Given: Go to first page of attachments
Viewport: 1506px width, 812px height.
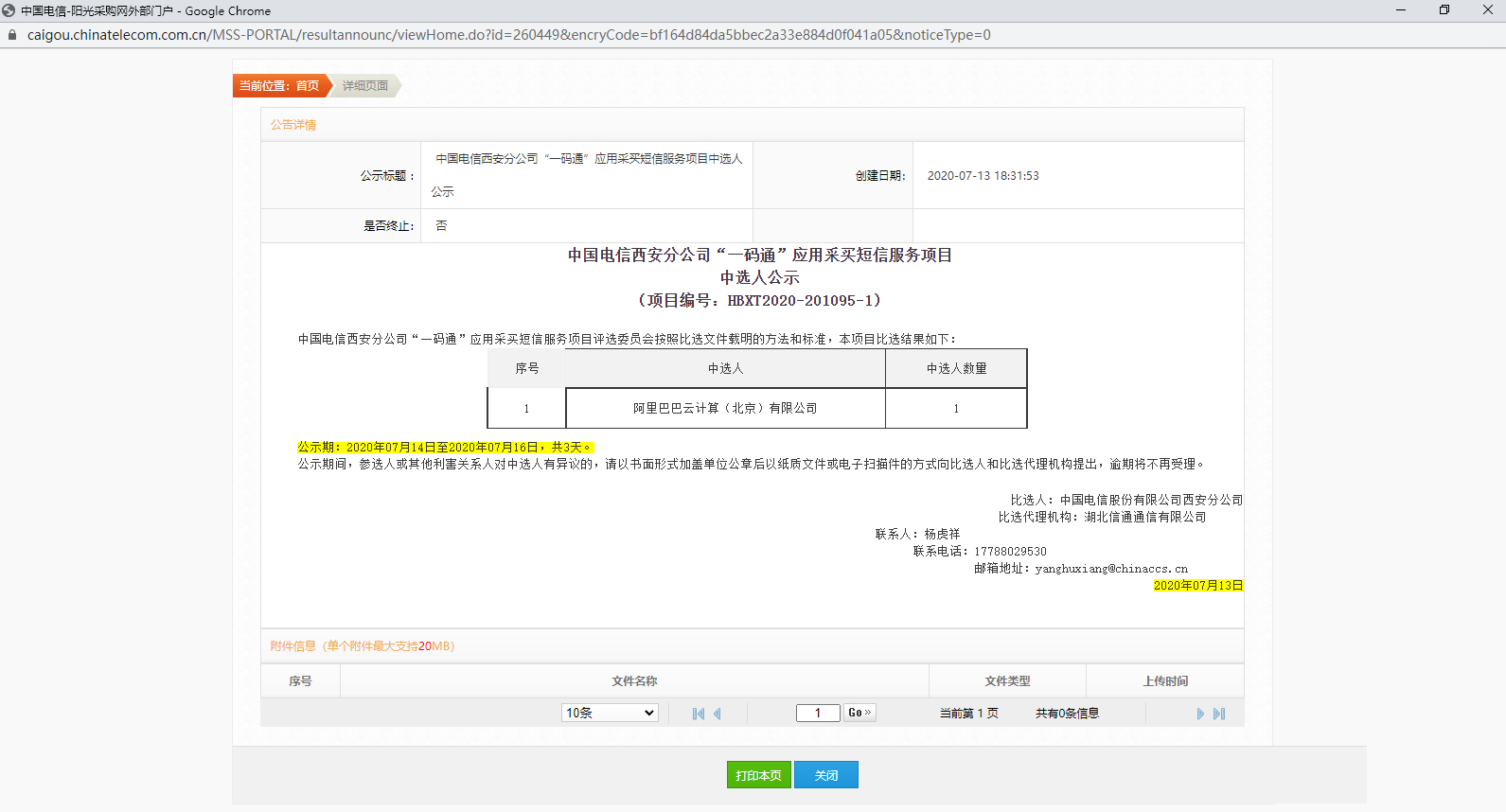Looking at the screenshot, I should pos(699,714).
